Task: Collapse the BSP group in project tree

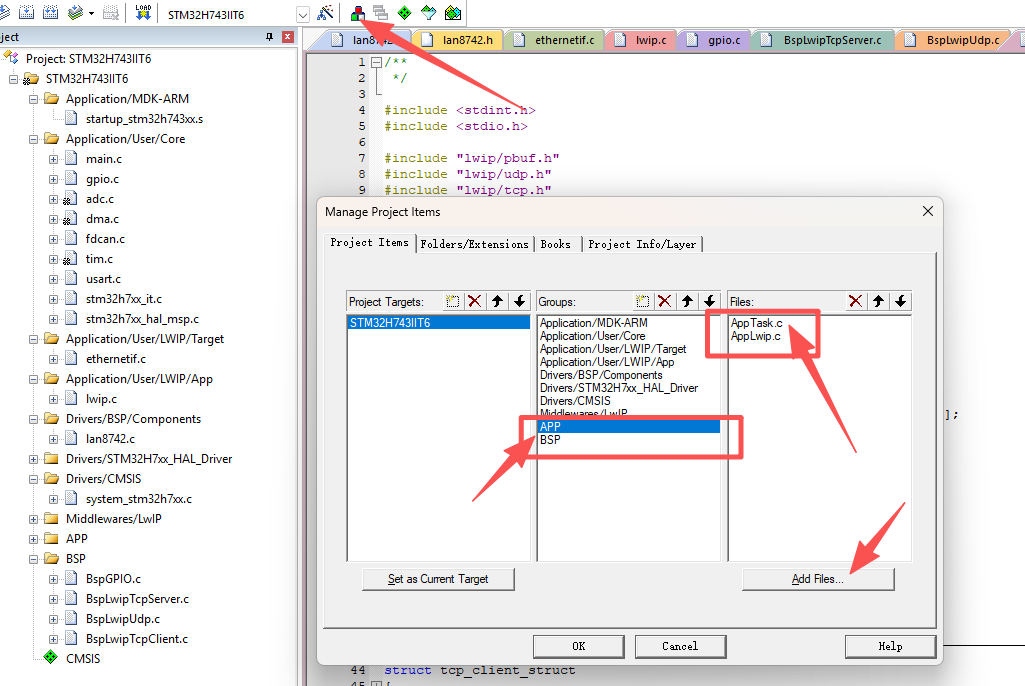Action: pyautogui.click(x=34, y=559)
